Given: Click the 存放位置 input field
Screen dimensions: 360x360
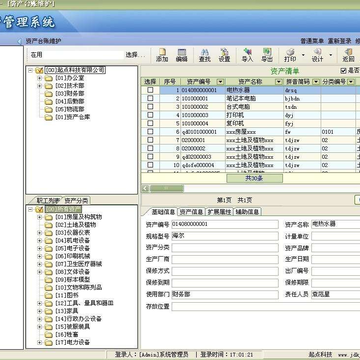Looking at the screenshot, I should point(265,306).
